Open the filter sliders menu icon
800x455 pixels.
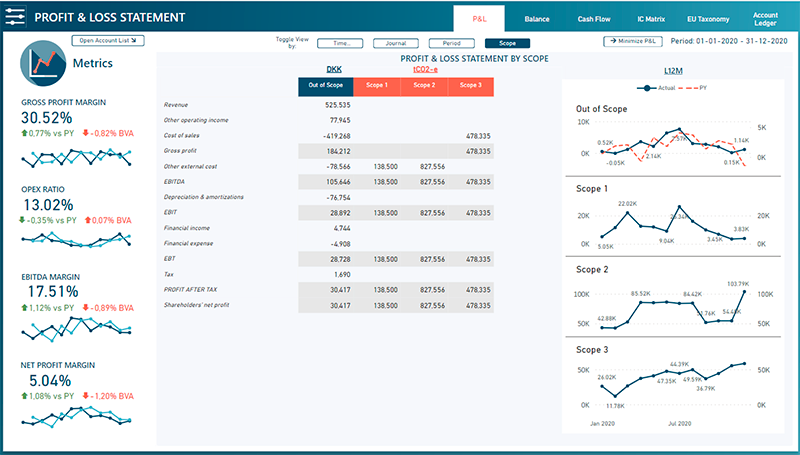[x=15, y=17]
